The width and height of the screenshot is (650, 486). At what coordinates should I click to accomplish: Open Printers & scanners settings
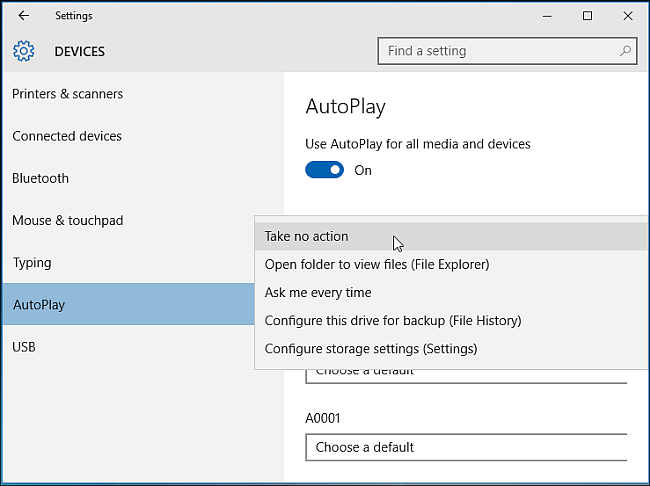(68, 94)
